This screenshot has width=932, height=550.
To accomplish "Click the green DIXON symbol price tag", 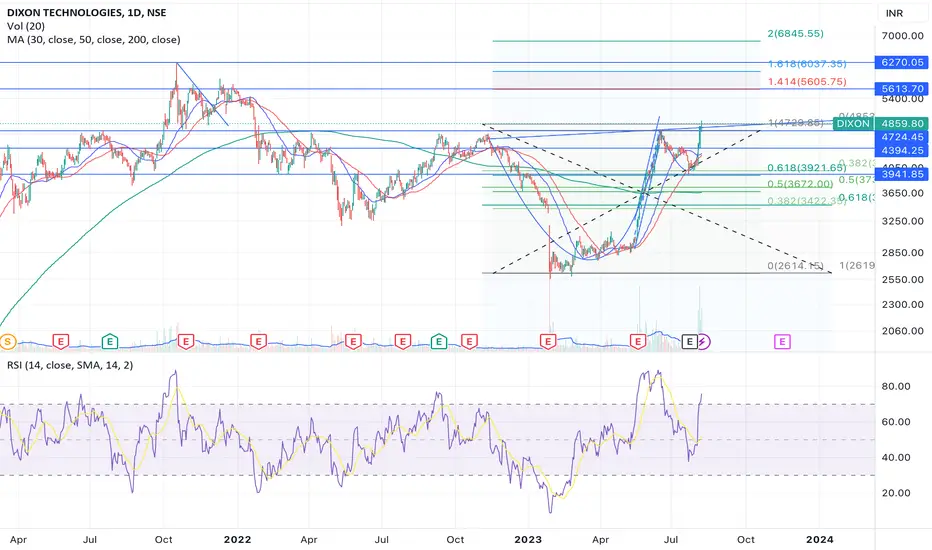I will tap(853, 124).
